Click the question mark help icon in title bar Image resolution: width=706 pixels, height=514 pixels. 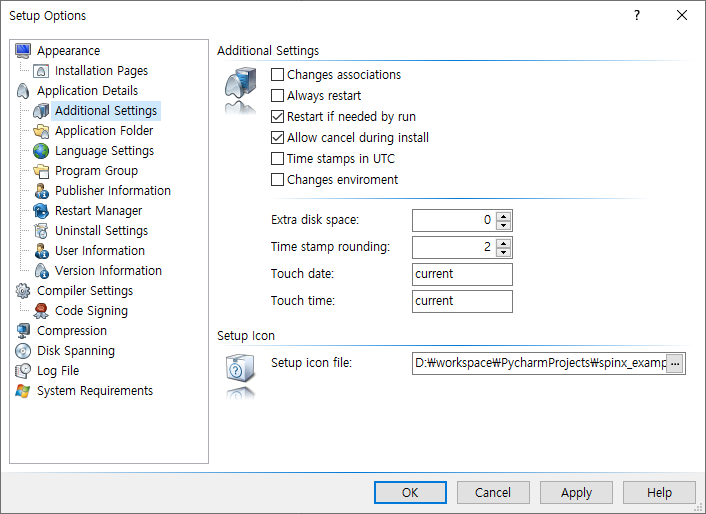pyautogui.click(x=637, y=15)
